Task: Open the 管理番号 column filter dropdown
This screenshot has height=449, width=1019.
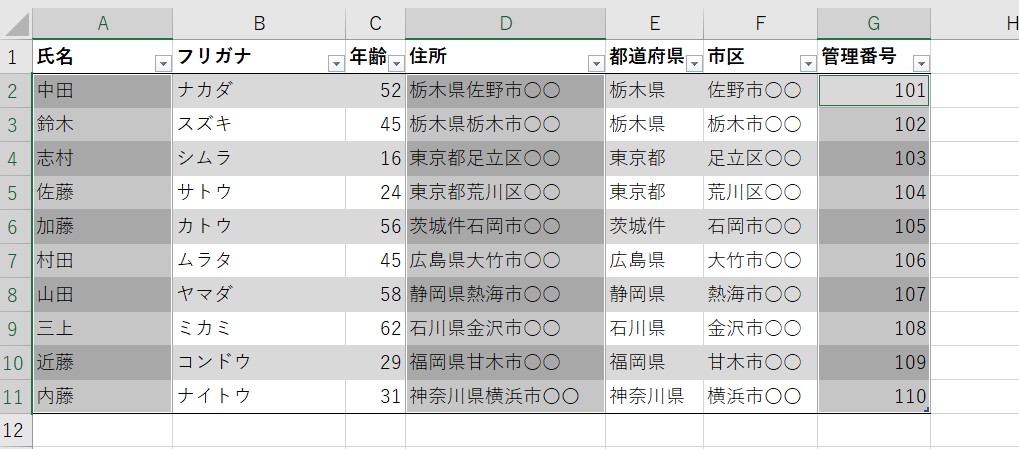Action: coord(921,64)
